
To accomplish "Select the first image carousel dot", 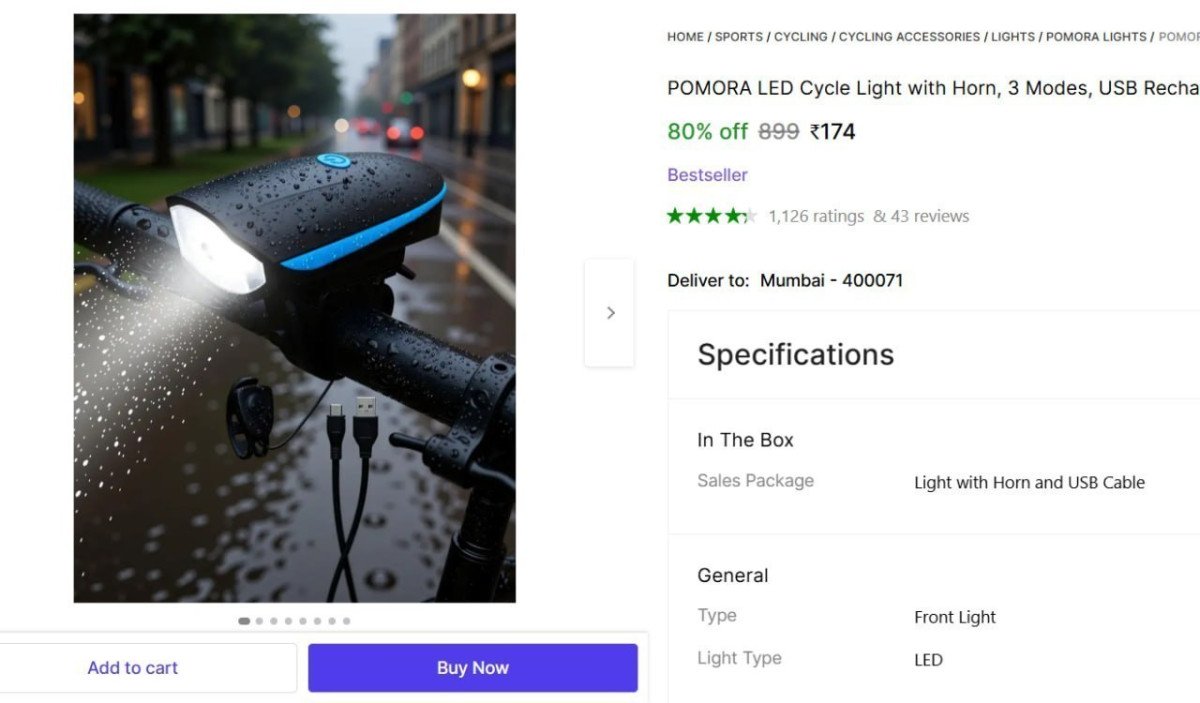I will pos(244,621).
